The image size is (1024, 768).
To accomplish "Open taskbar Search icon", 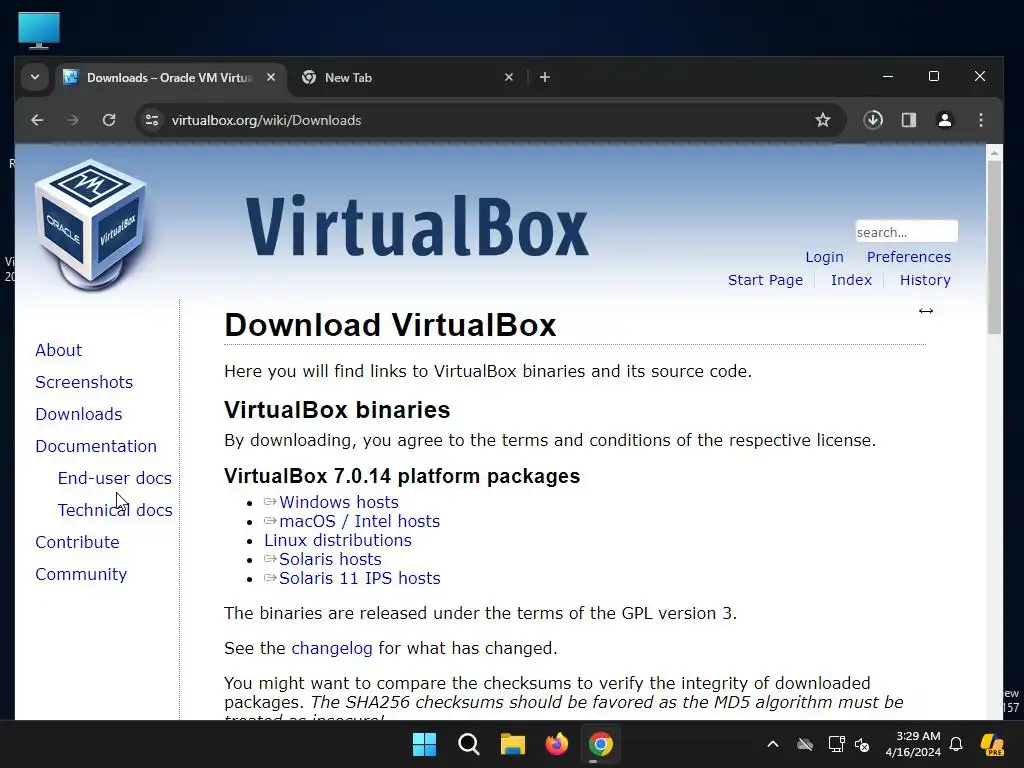I will pyautogui.click(x=469, y=744).
